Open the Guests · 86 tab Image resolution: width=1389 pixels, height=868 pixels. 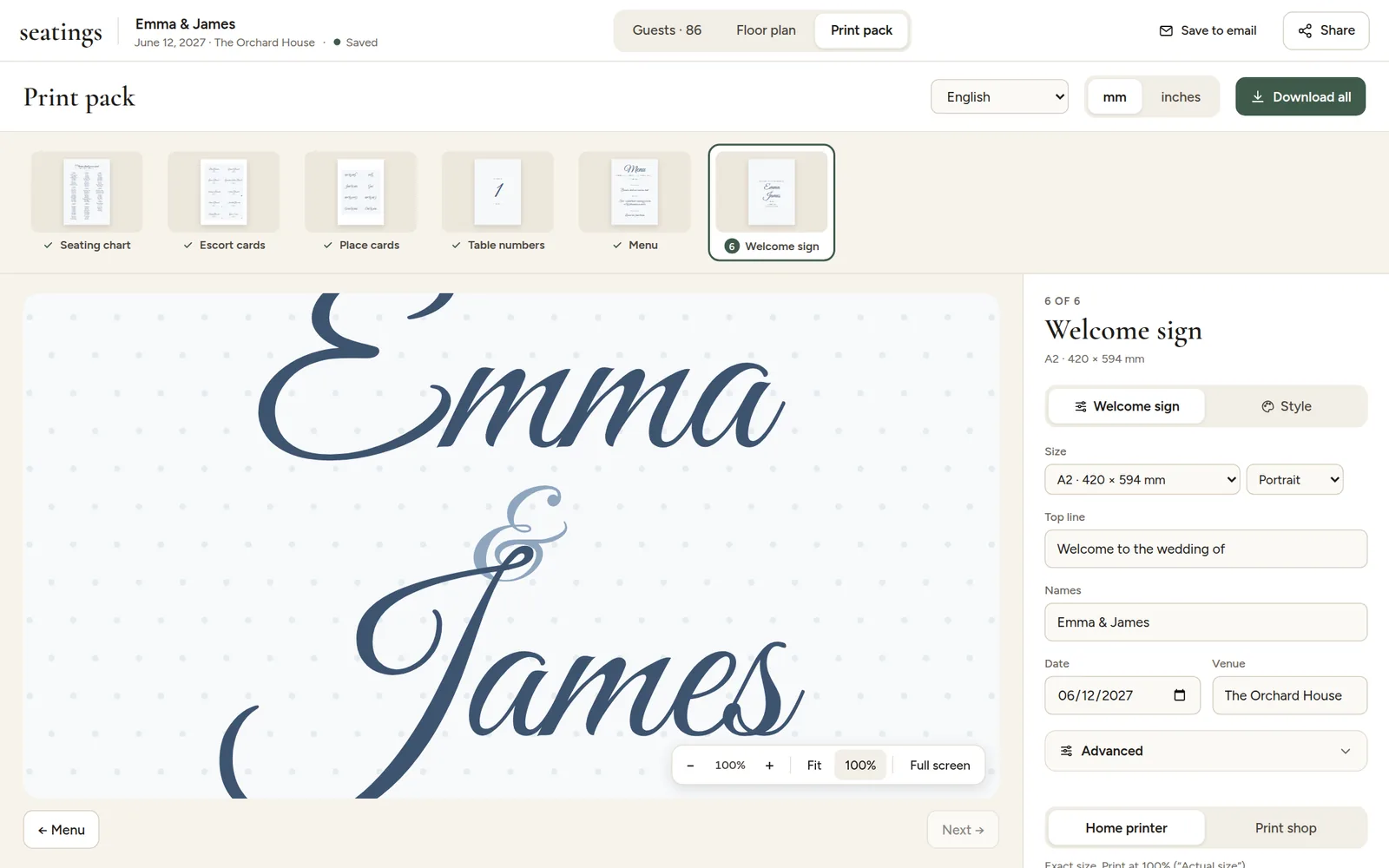[667, 30]
